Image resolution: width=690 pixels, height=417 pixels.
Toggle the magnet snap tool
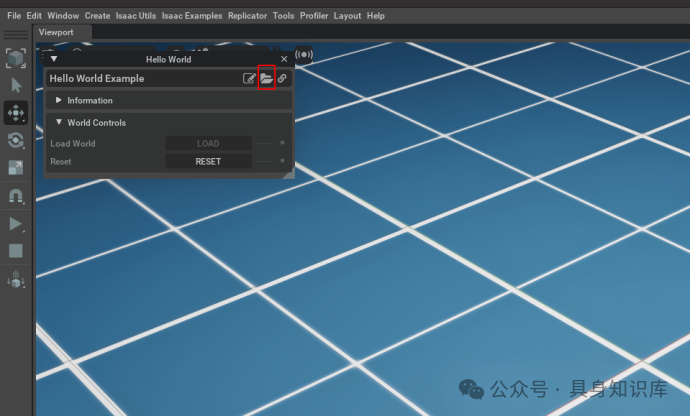point(16,196)
